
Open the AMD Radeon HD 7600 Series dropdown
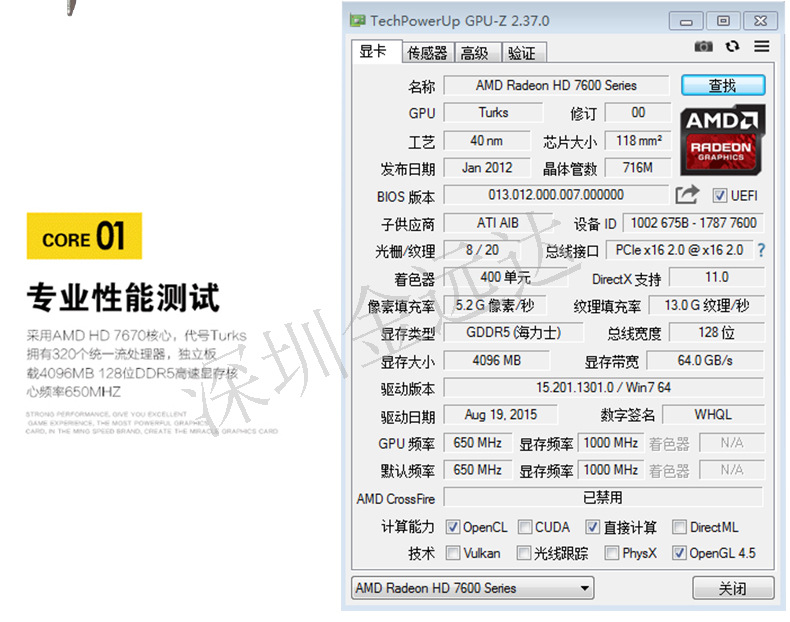(x=473, y=588)
